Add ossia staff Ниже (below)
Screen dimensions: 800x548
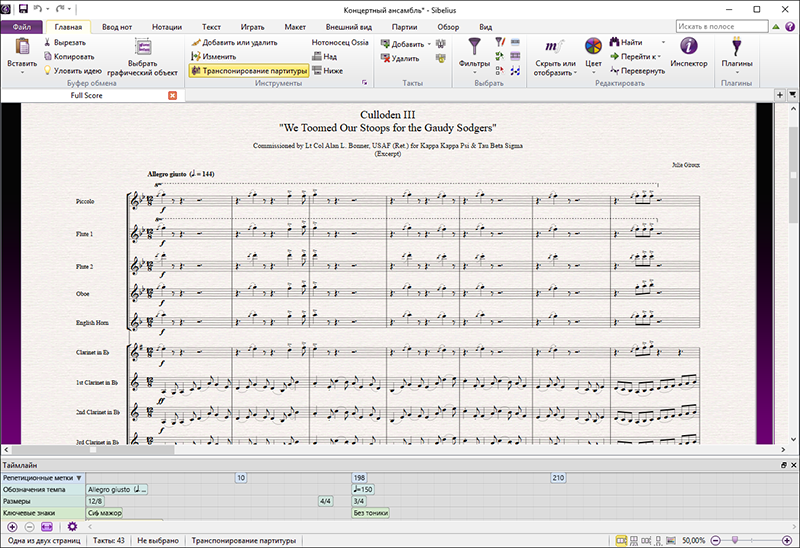click(x=328, y=70)
